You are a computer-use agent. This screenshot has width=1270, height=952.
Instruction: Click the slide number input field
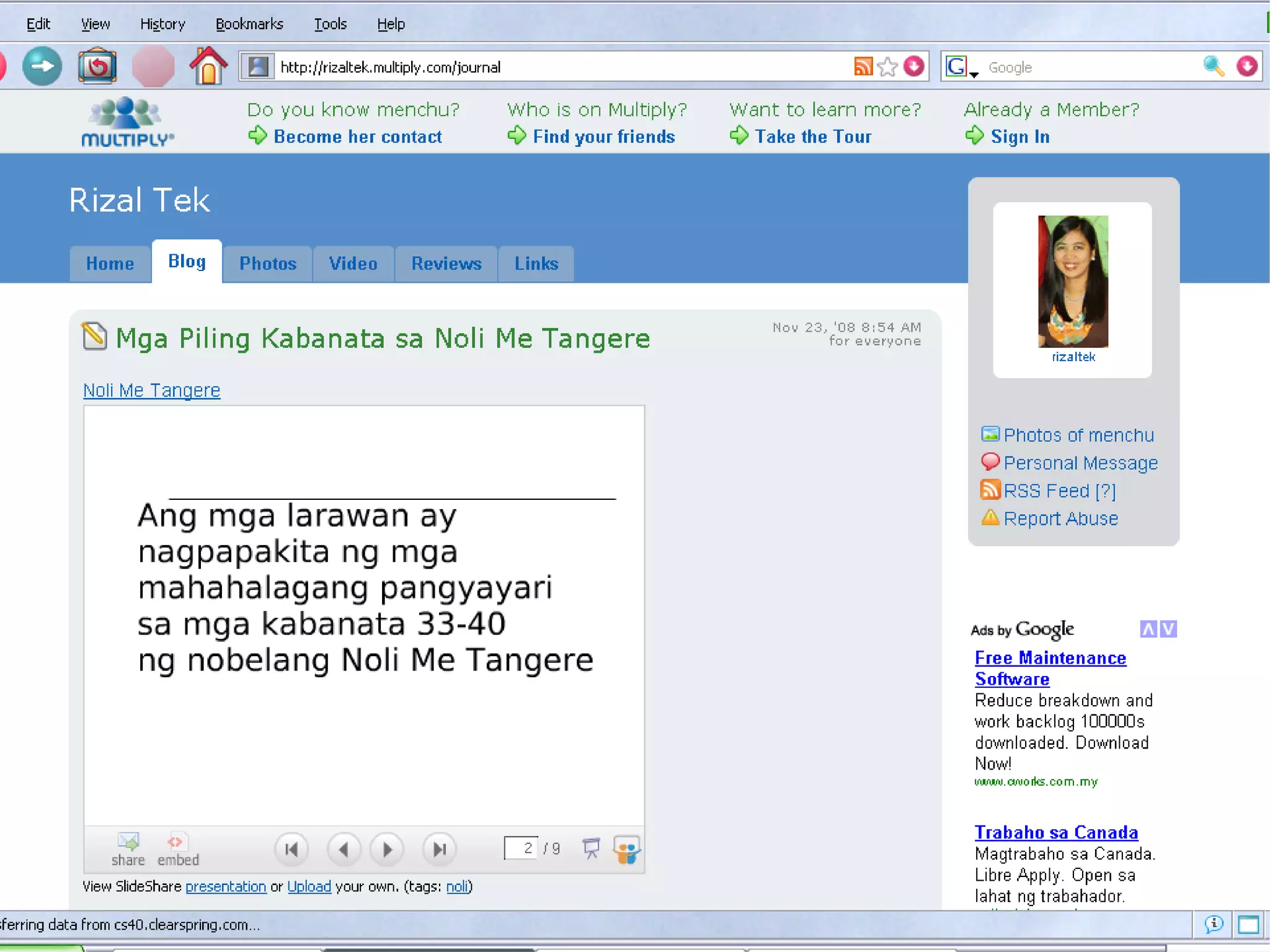[x=522, y=848]
